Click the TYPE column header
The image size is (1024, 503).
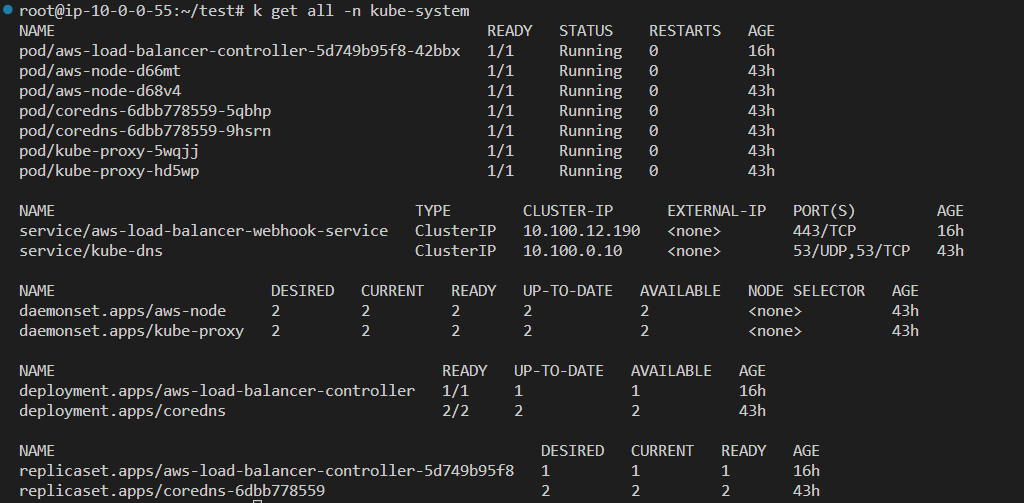(x=433, y=211)
